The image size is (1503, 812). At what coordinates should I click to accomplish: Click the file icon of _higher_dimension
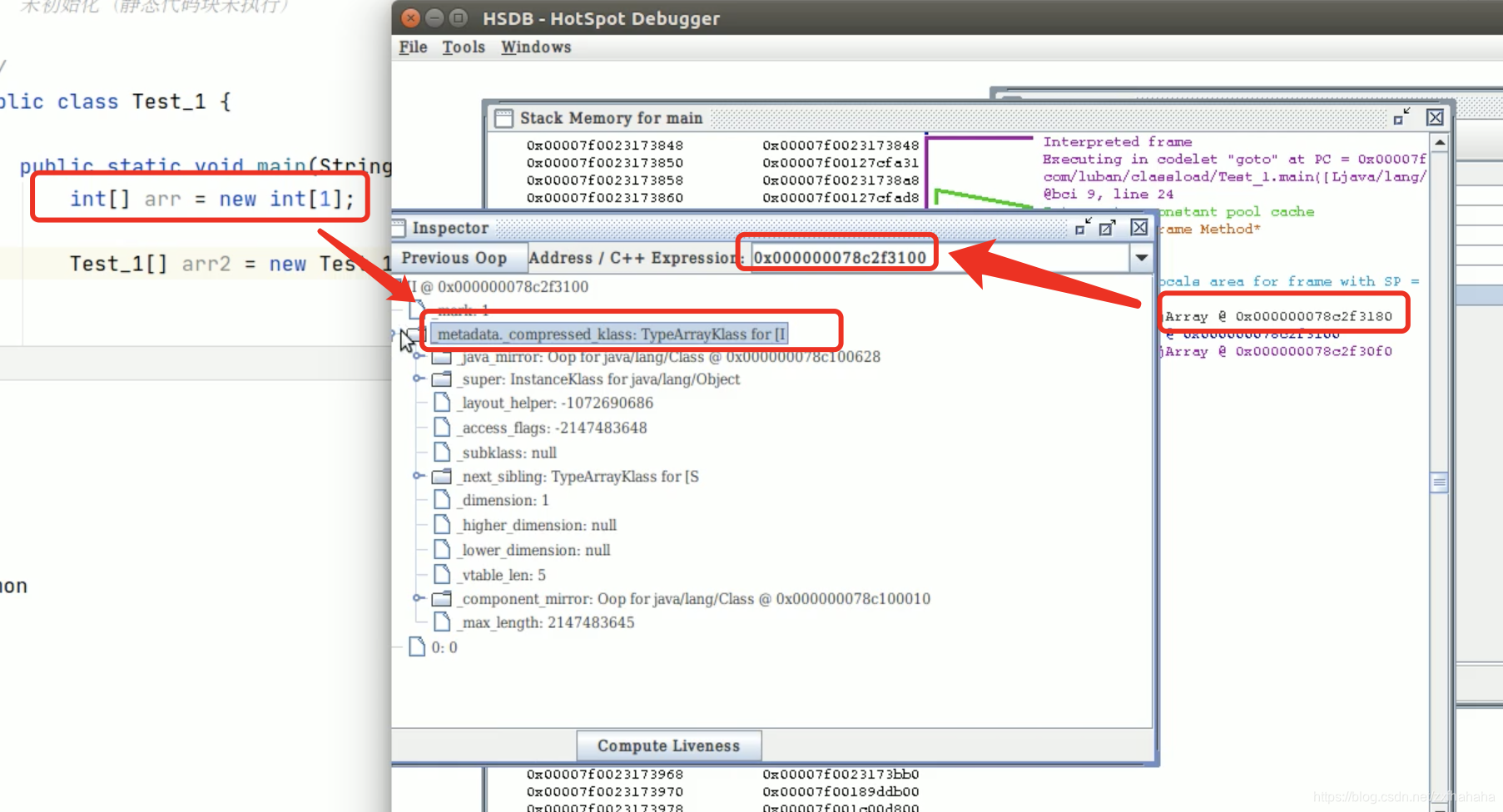pos(442,525)
